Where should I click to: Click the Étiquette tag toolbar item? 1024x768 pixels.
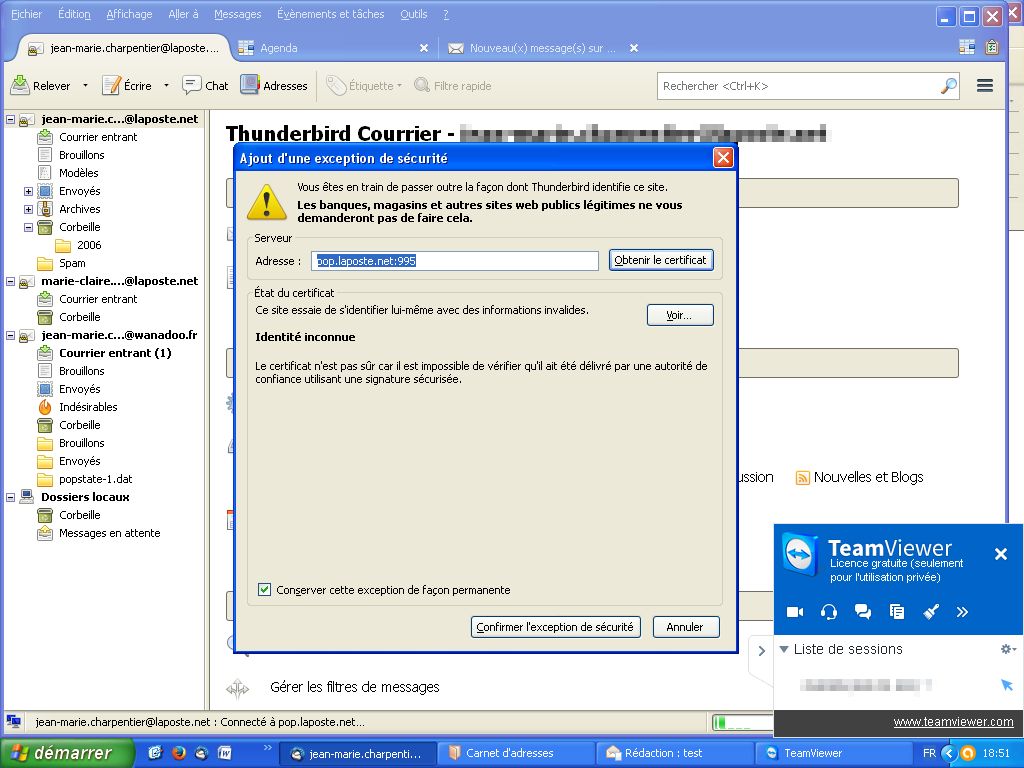(364, 86)
